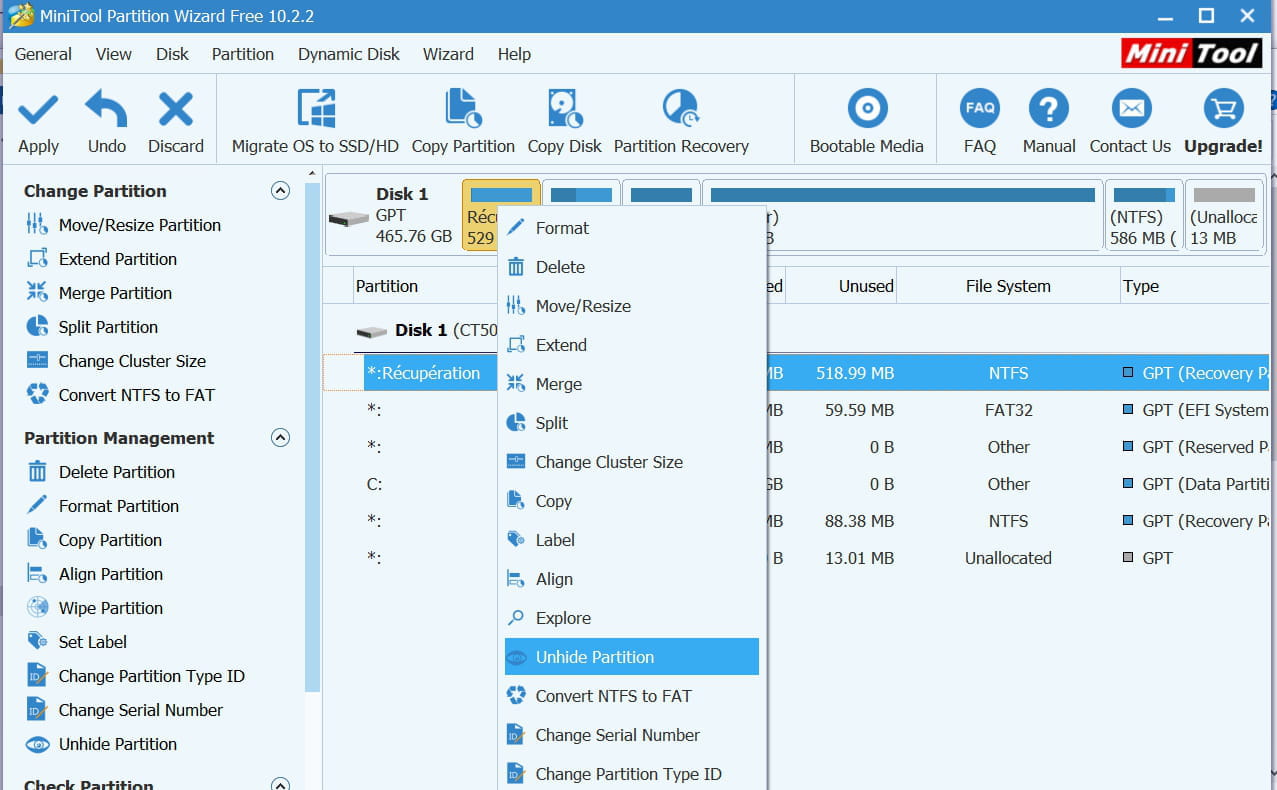Viewport: 1277px width, 790px height.
Task: Click Unhide Partition in left sidebar
Action: click(117, 744)
